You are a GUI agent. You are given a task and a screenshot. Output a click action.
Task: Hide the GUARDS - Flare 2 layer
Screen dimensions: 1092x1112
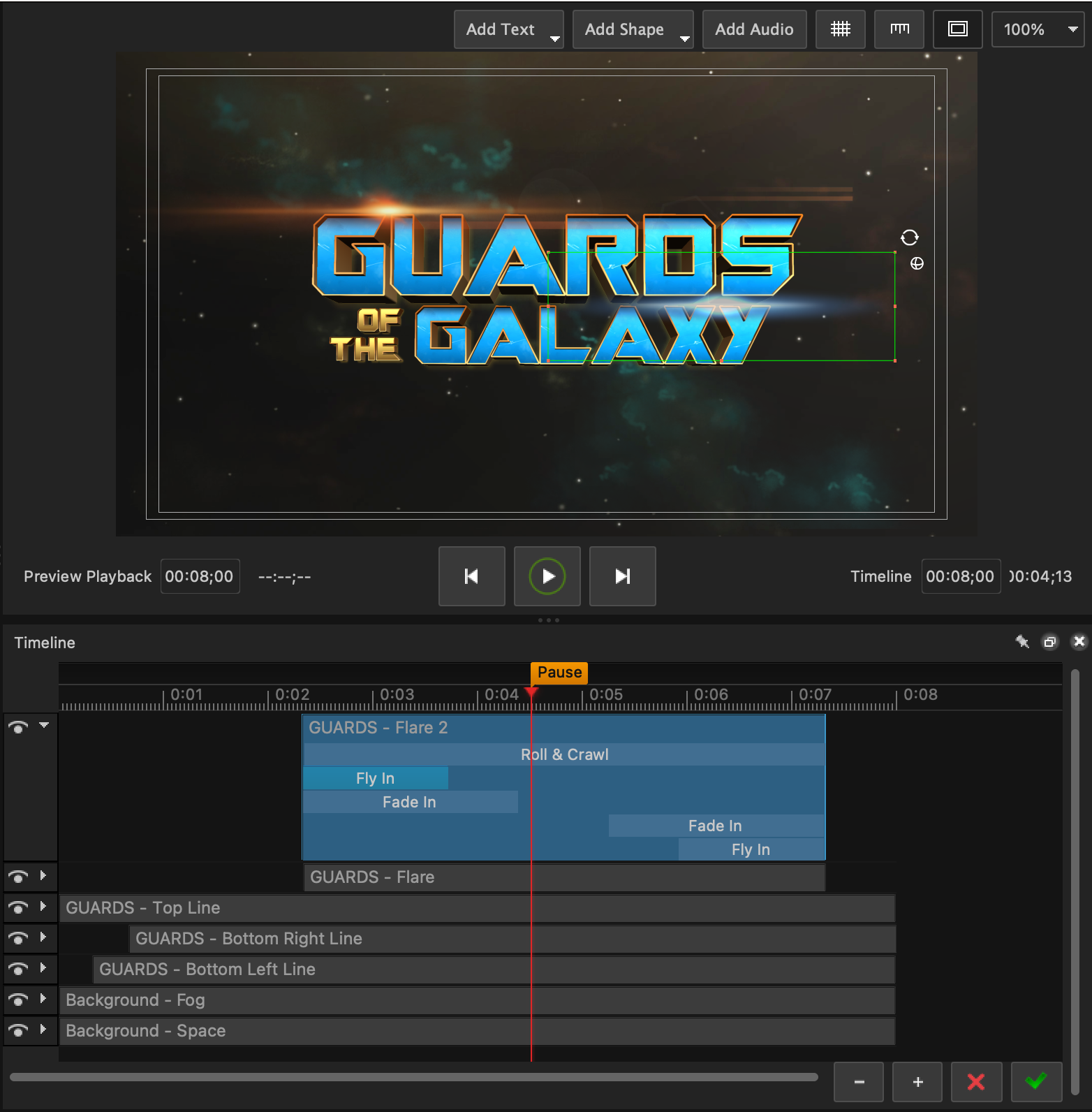pos(18,727)
